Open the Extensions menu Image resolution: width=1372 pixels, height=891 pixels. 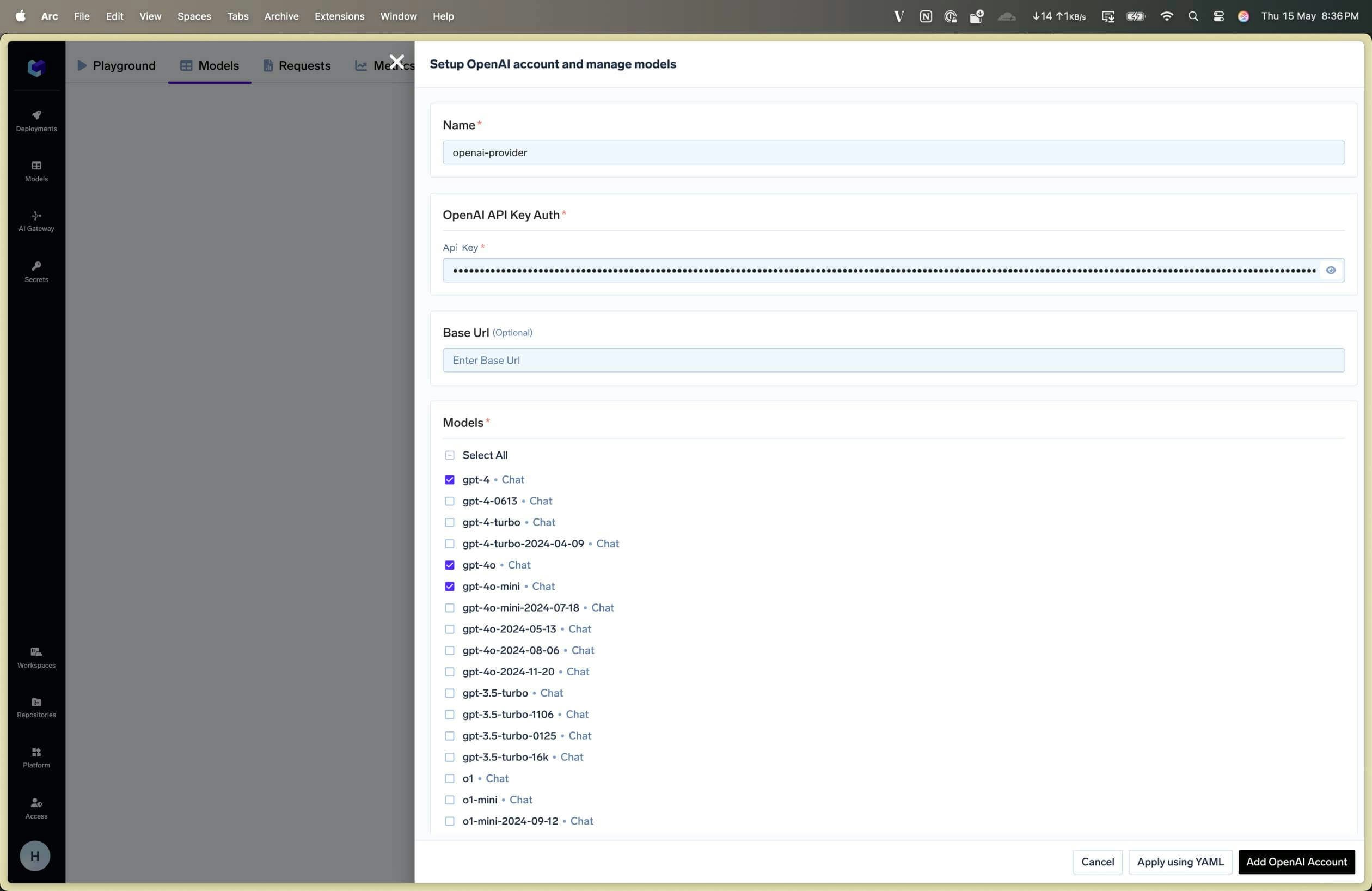tap(340, 16)
